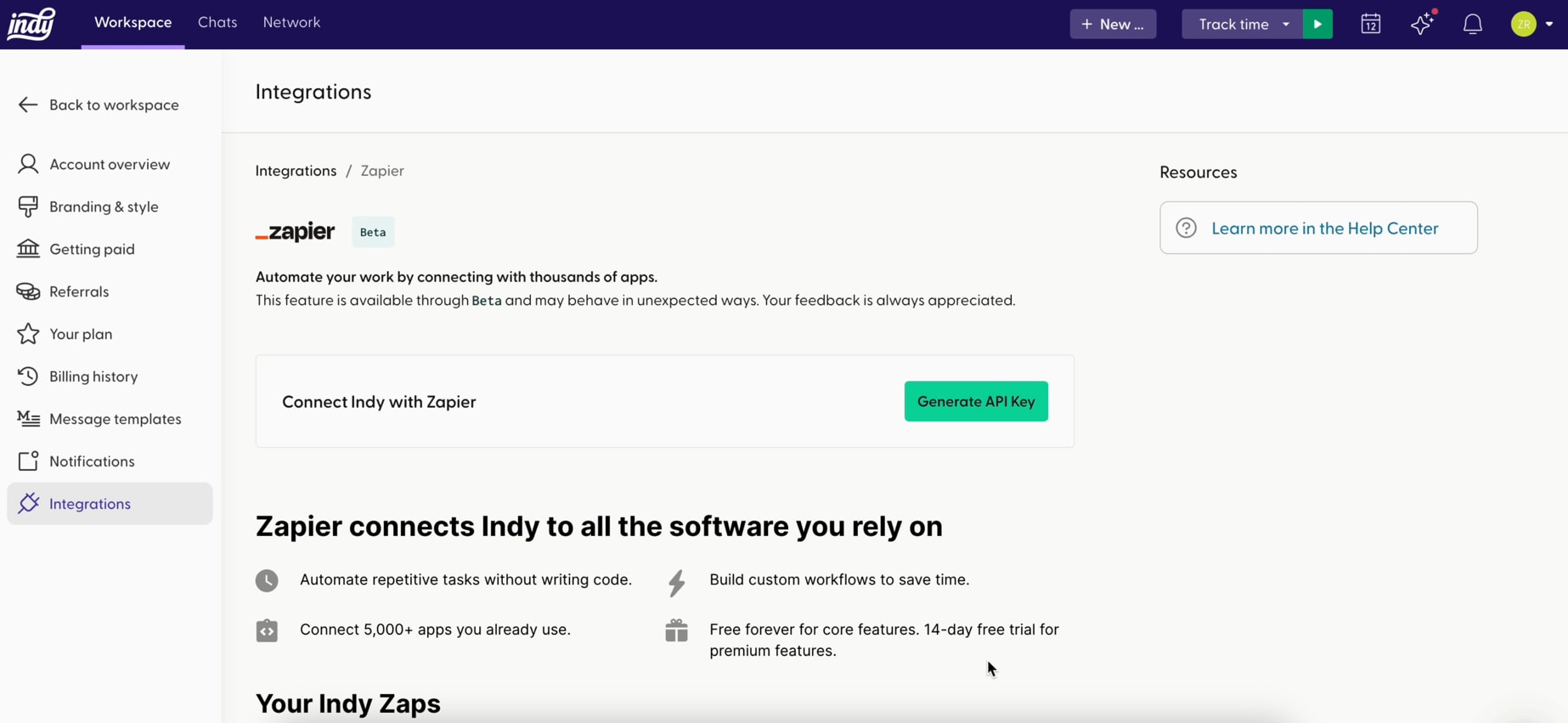The height and width of the screenshot is (723, 1568).
Task: Open Account overview settings
Action: pyautogui.click(x=110, y=164)
